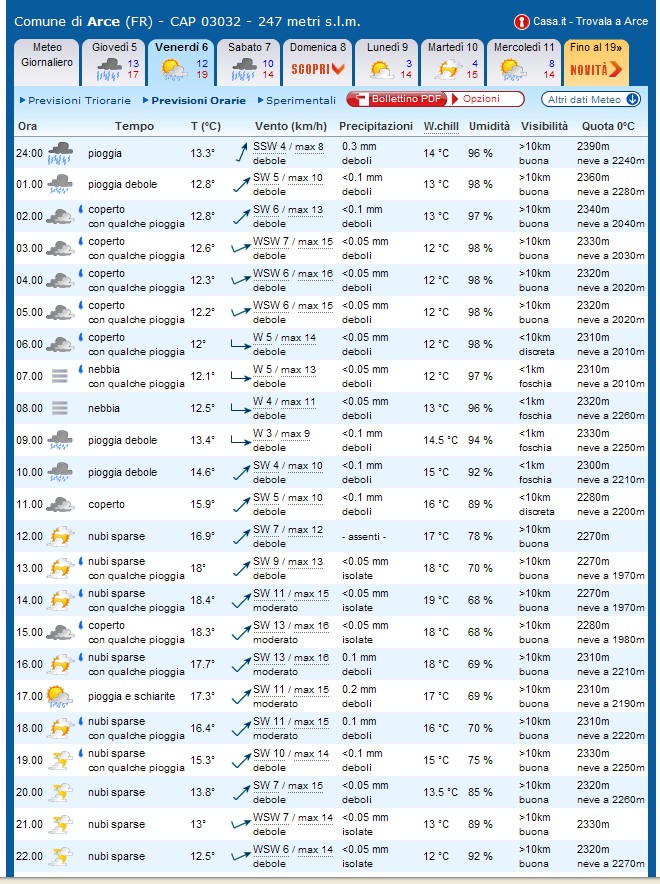Expand the Altri dati Meteo dropdown
This screenshot has height=884, width=660.
pos(591,99)
